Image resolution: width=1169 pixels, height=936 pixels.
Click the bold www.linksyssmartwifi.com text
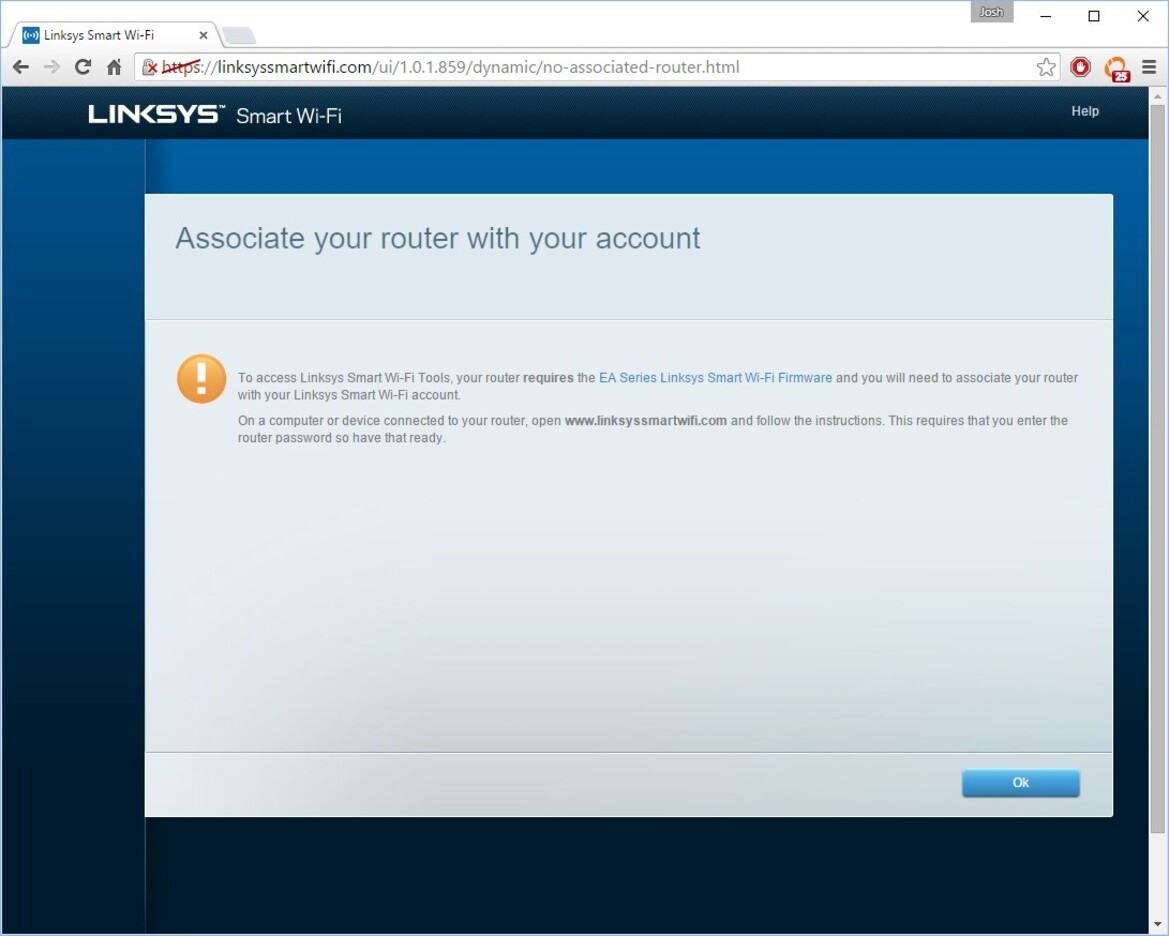(x=646, y=421)
